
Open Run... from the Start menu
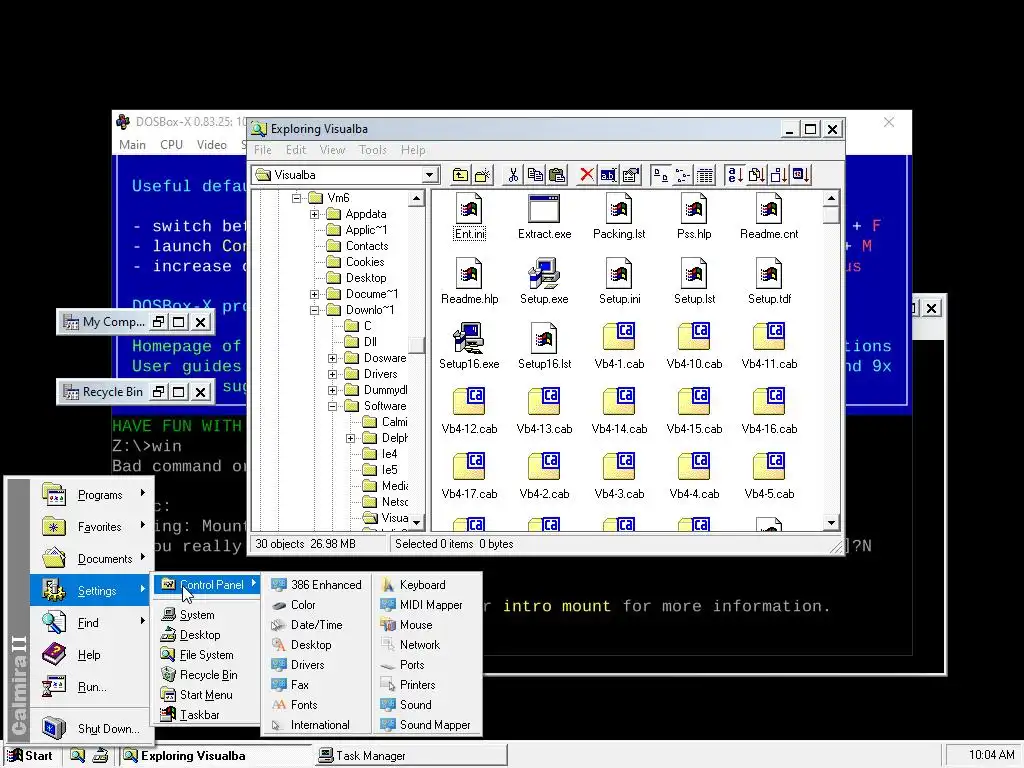pyautogui.click(x=91, y=686)
